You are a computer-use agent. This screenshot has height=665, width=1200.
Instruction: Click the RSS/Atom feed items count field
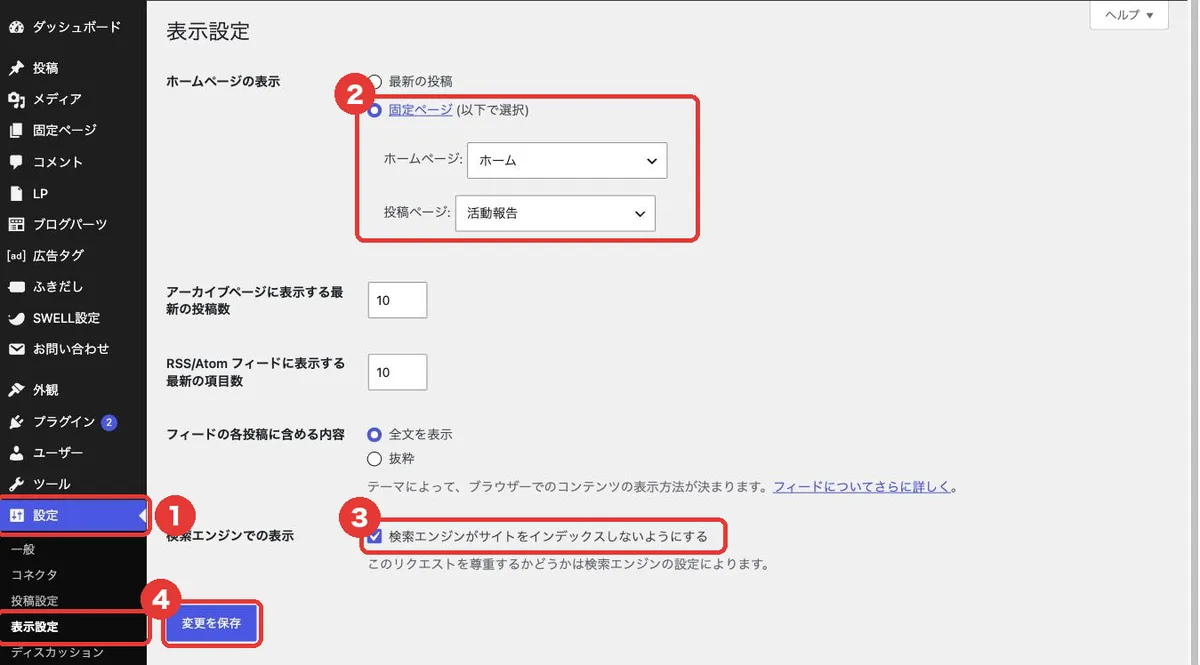(x=397, y=372)
